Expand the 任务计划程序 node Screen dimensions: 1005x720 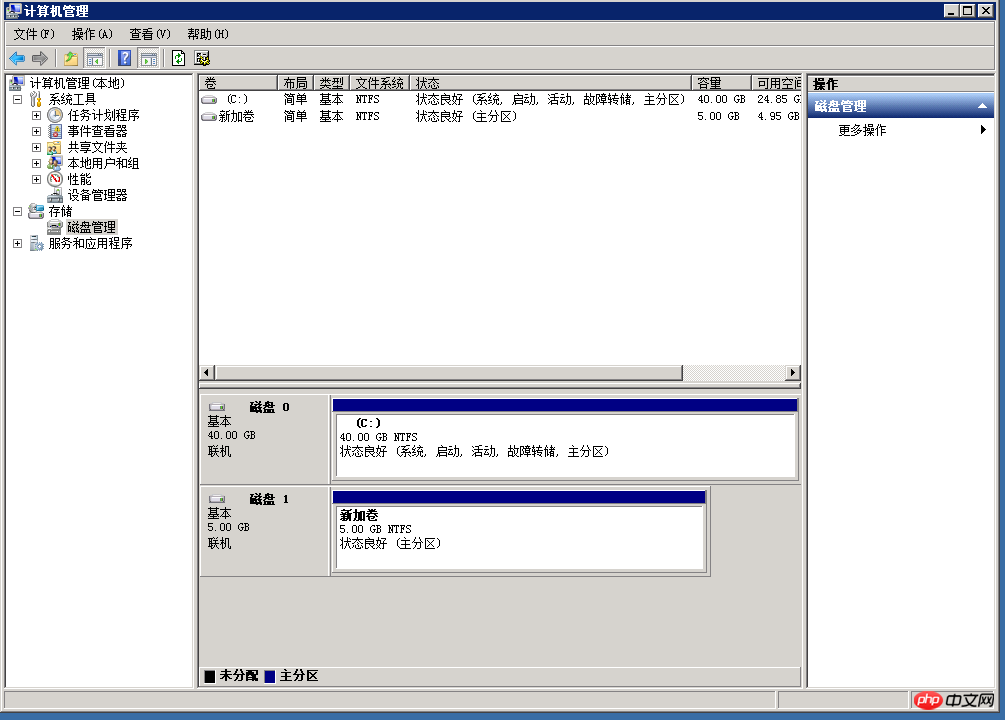(37, 115)
